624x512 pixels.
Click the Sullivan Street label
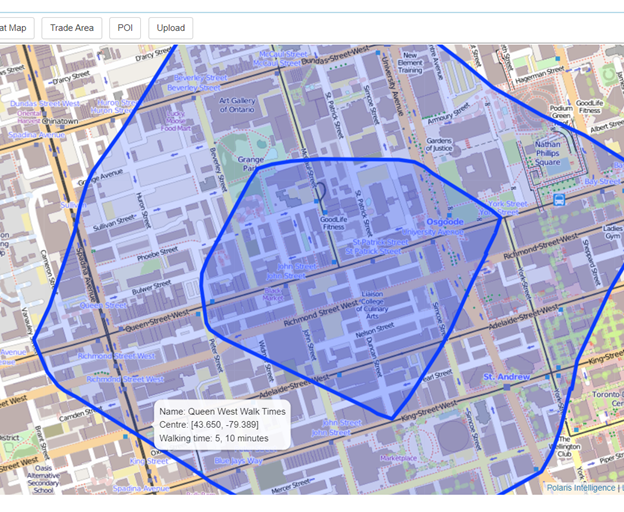[x=114, y=224]
